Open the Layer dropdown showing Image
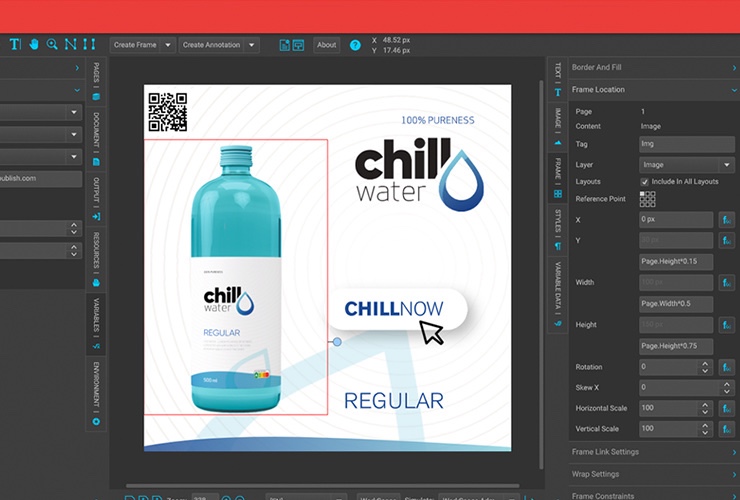This screenshot has height=500, width=740. [686, 165]
